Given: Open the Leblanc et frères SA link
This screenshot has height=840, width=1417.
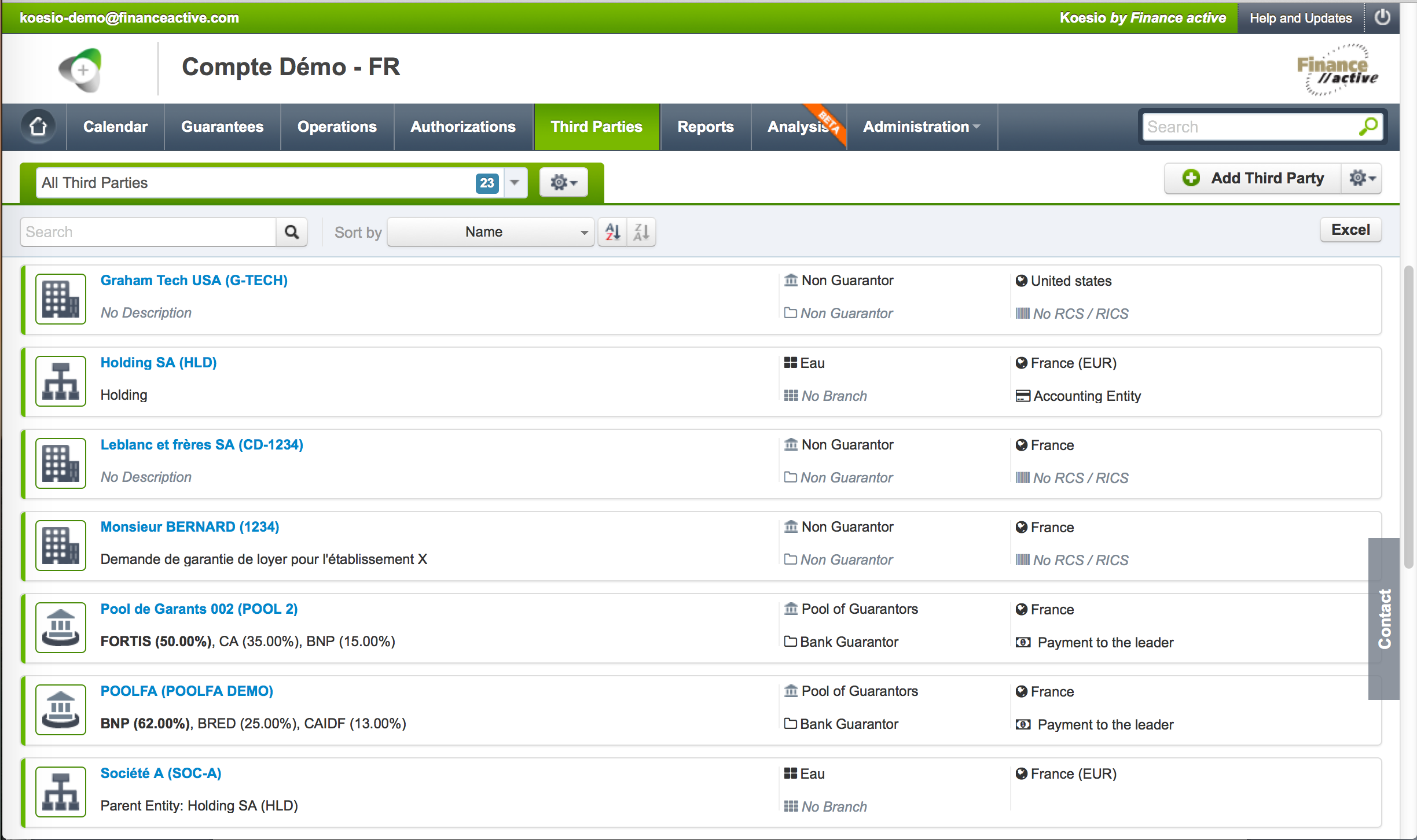Looking at the screenshot, I should (201, 444).
